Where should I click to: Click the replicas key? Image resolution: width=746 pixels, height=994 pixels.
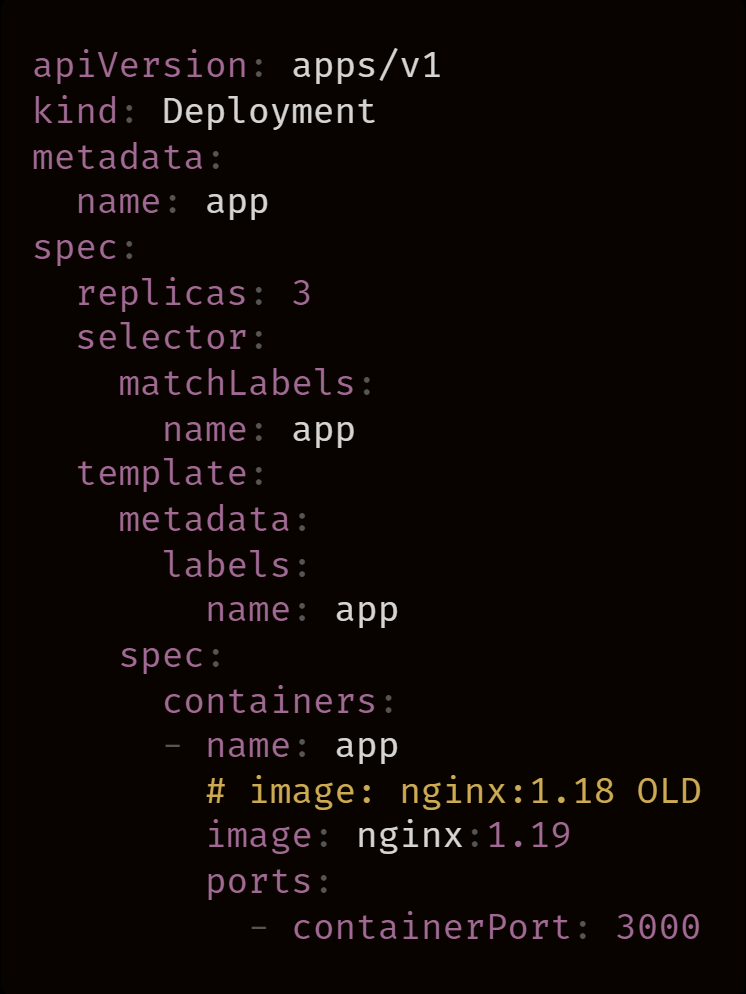[x=161, y=293]
